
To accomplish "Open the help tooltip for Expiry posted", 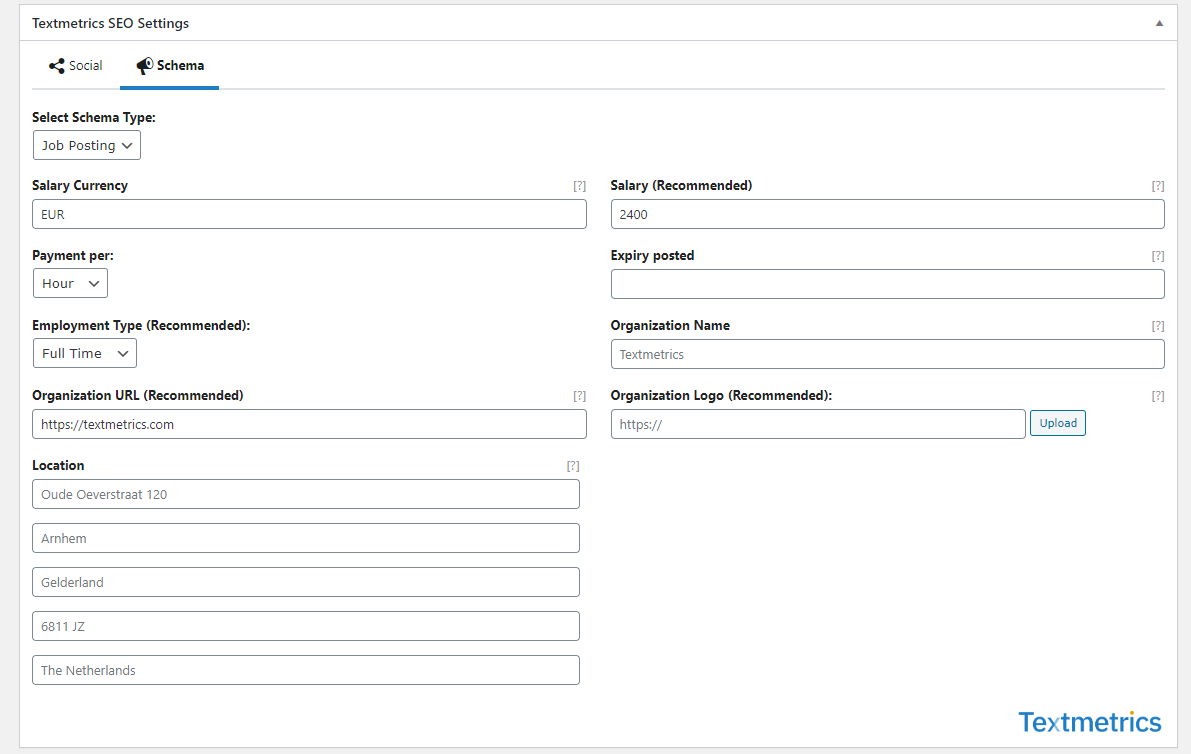I will tap(1157, 256).
